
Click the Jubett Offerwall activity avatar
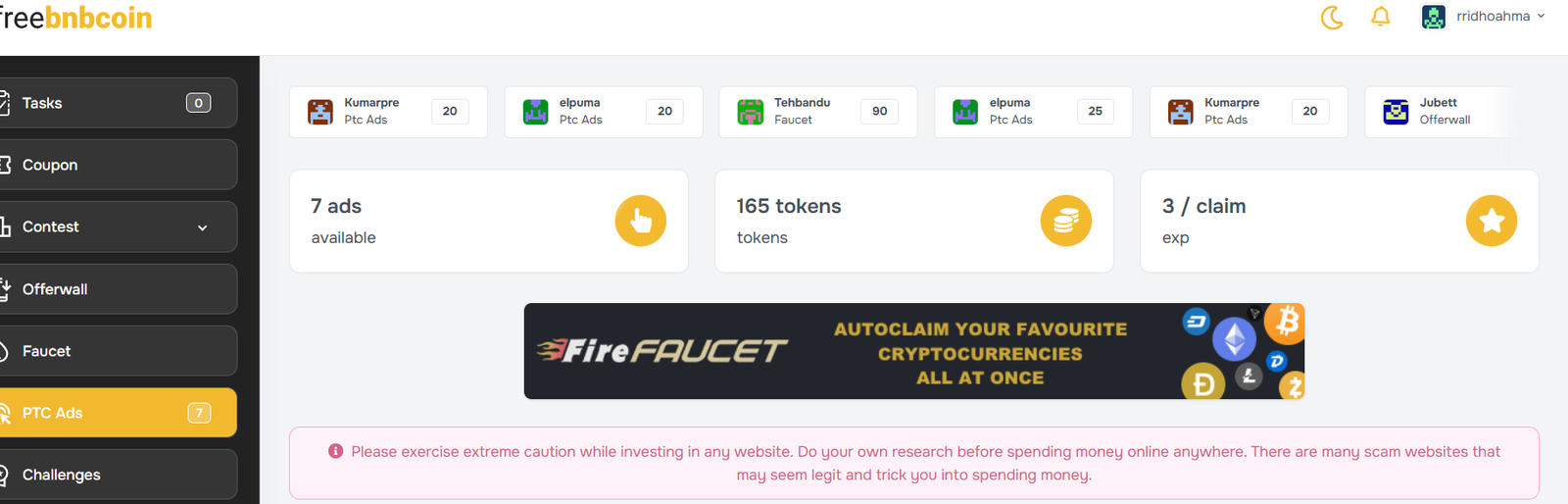click(x=1396, y=112)
